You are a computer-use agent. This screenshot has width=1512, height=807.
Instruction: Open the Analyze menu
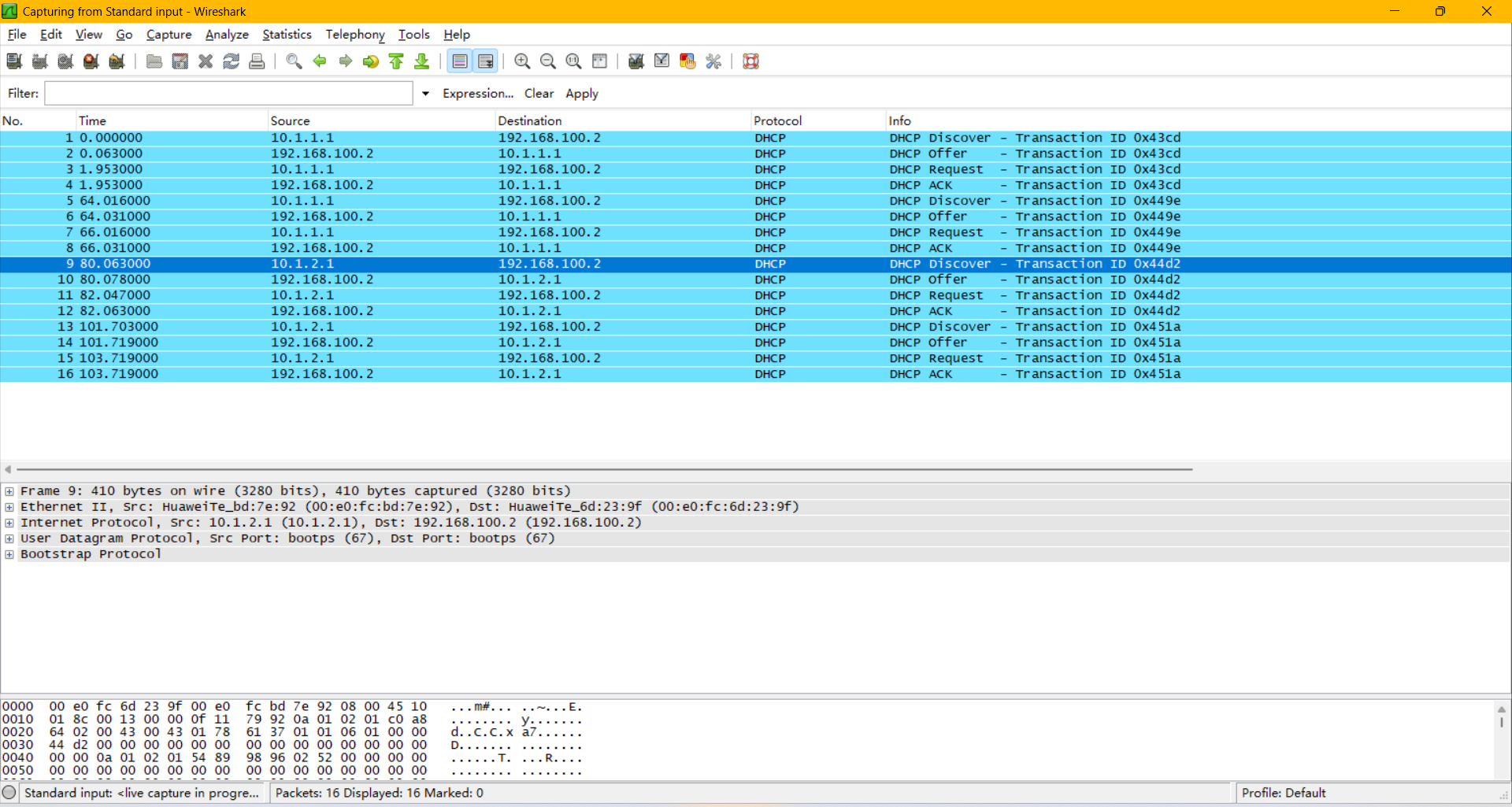[x=227, y=35]
